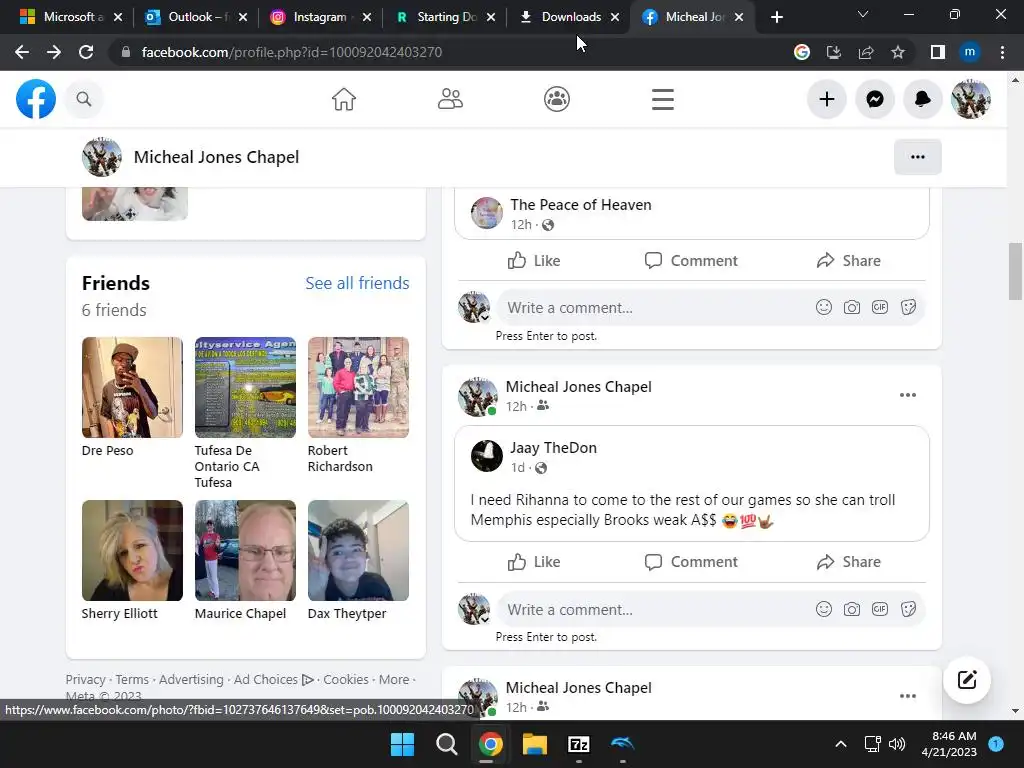Comment on the Peace of Heaven post
This screenshot has width=1024, height=768.
click(x=691, y=261)
